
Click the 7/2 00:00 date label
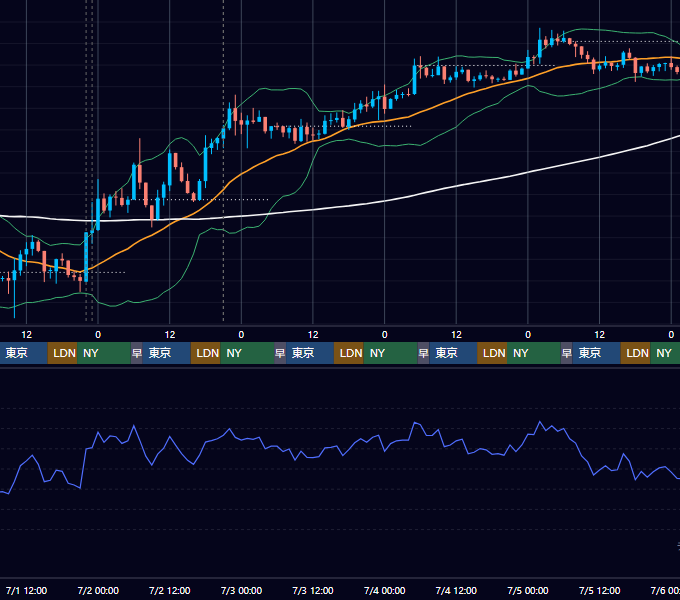click(98, 590)
